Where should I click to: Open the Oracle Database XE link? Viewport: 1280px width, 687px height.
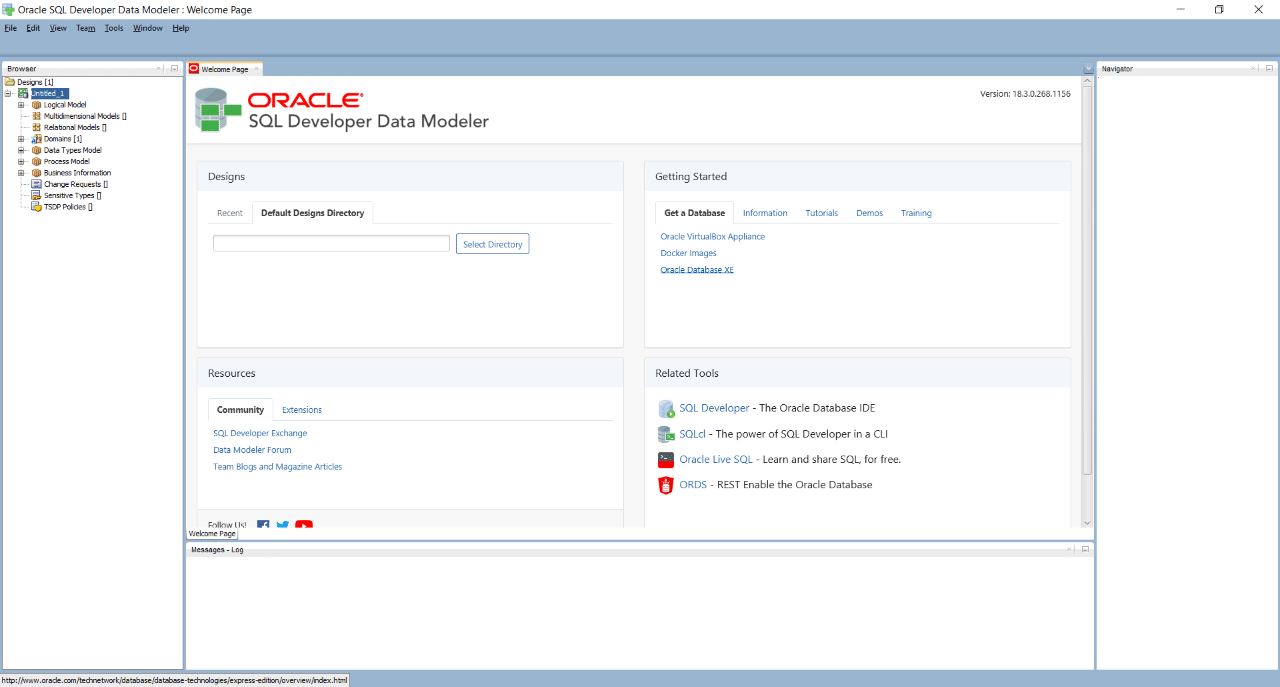697,269
